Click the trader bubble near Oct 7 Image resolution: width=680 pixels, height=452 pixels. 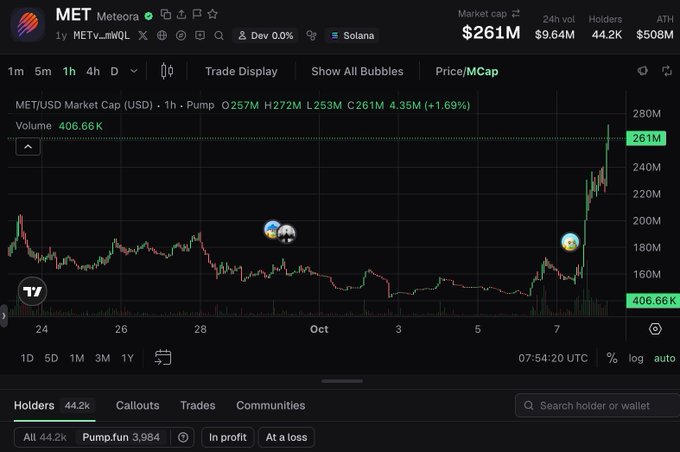pos(570,242)
